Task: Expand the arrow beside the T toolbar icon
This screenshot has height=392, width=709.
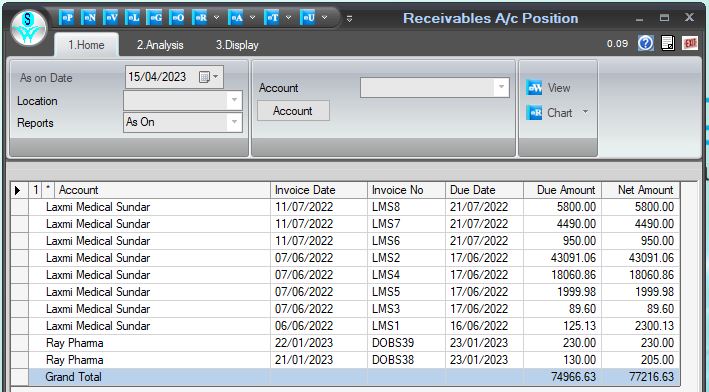Action: [x=288, y=18]
